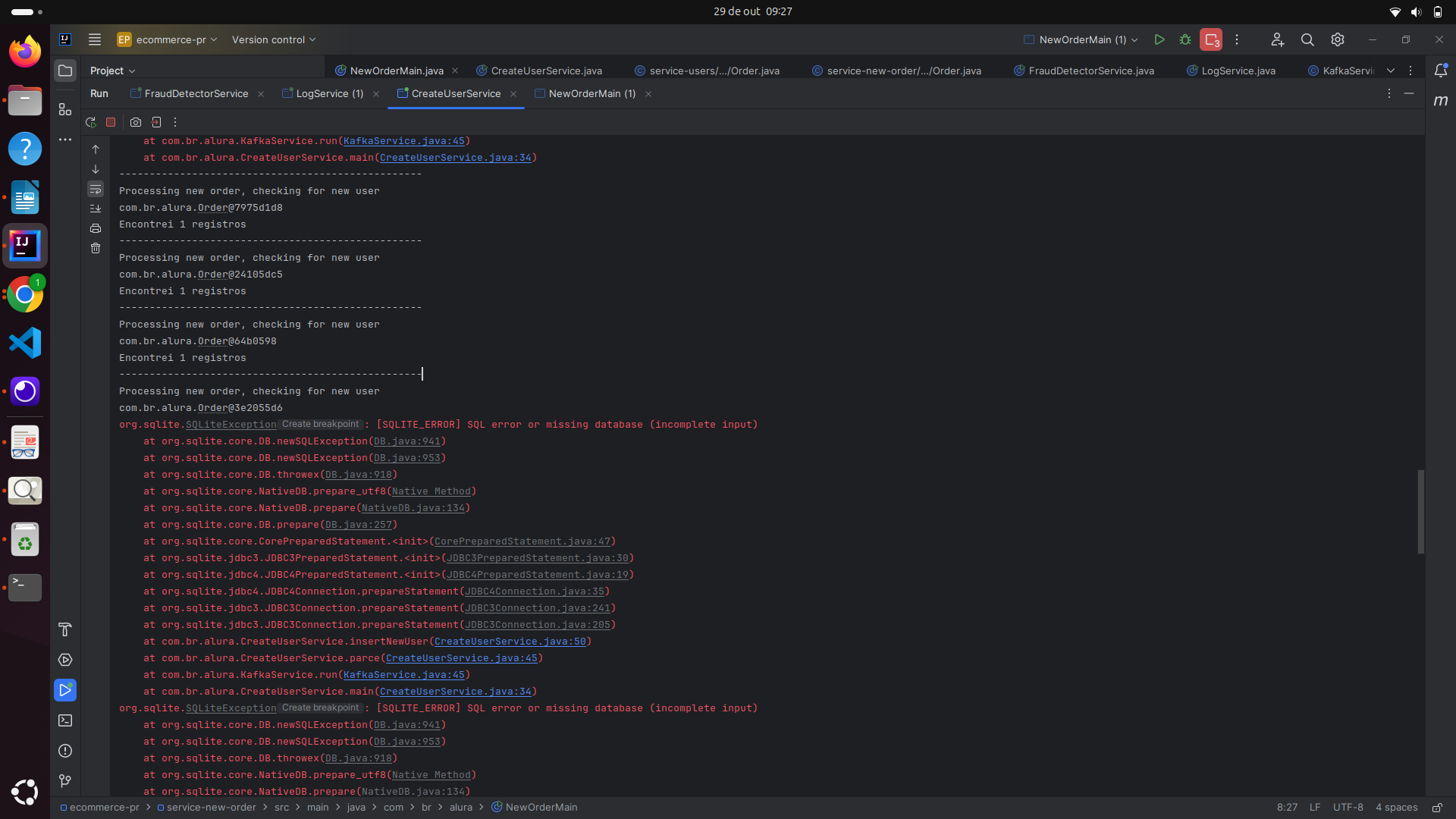Viewport: 1456px width, 819px height.
Task: Click the console vertical scrollbar thumb
Action: (1420, 512)
